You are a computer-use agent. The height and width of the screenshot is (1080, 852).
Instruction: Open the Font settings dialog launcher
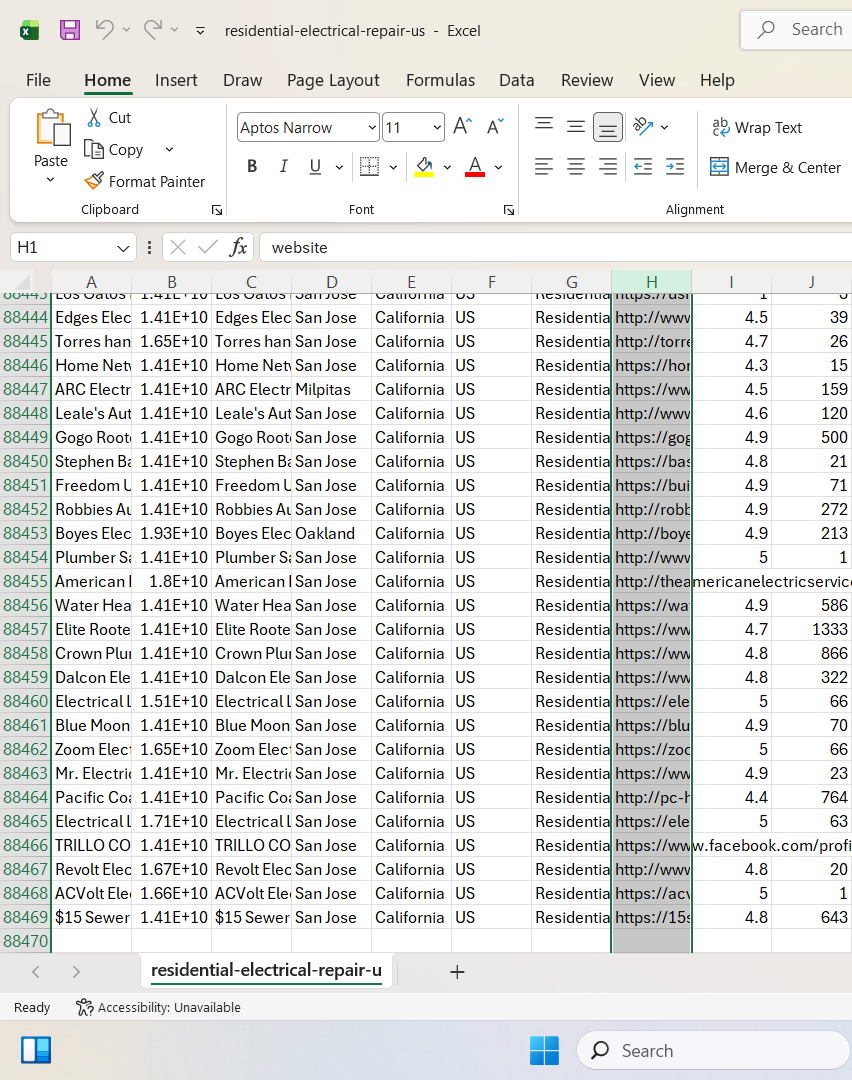(x=509, y=210)
